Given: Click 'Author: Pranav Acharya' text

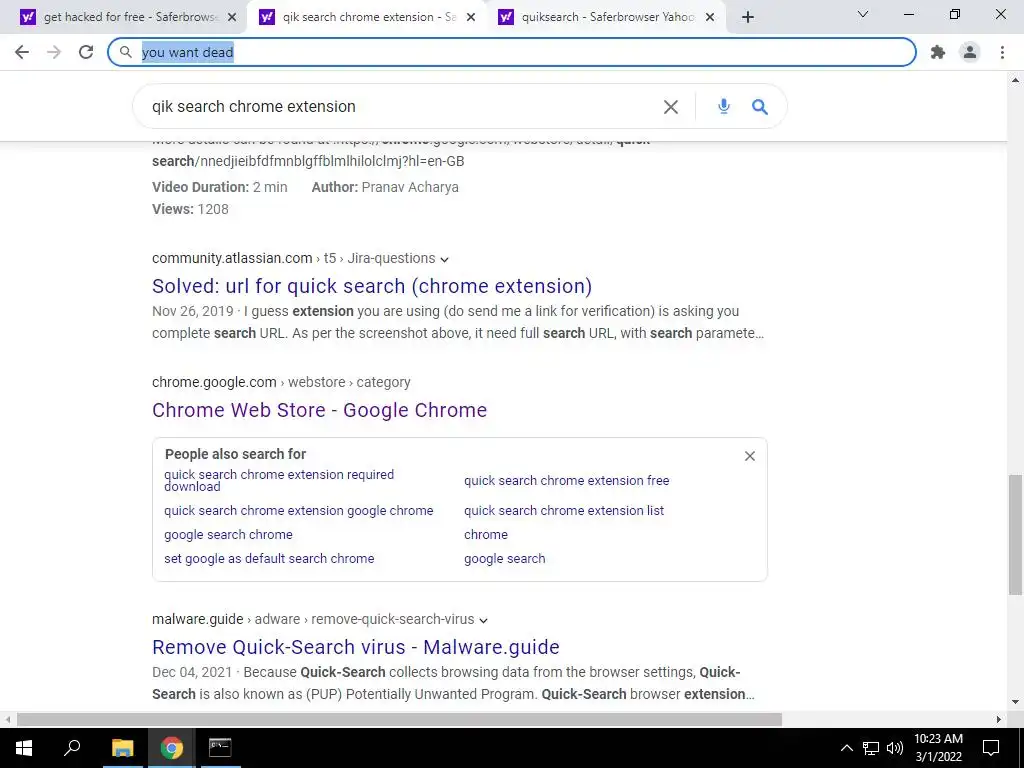Looking at the screenshot, I should 385,187.
